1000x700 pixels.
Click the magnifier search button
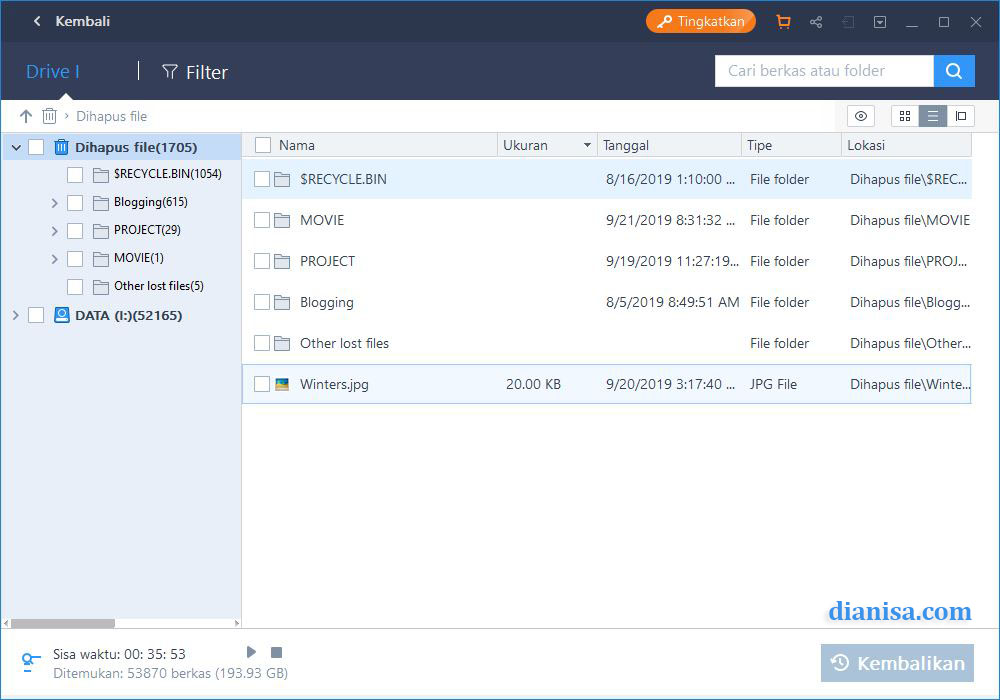click(x=954, y=71)
